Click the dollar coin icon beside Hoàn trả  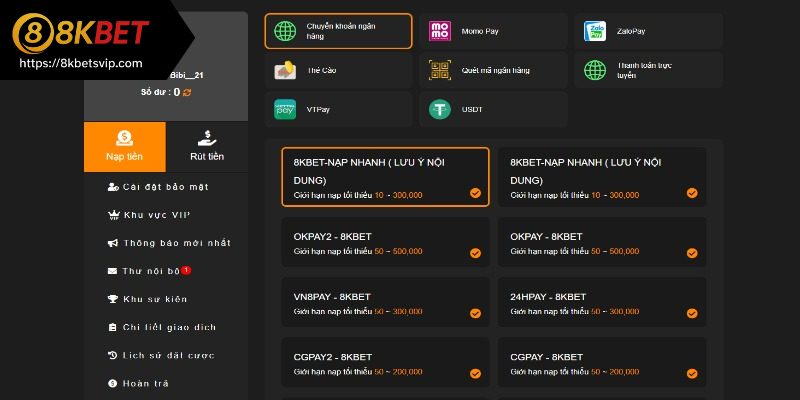point(113,383)
